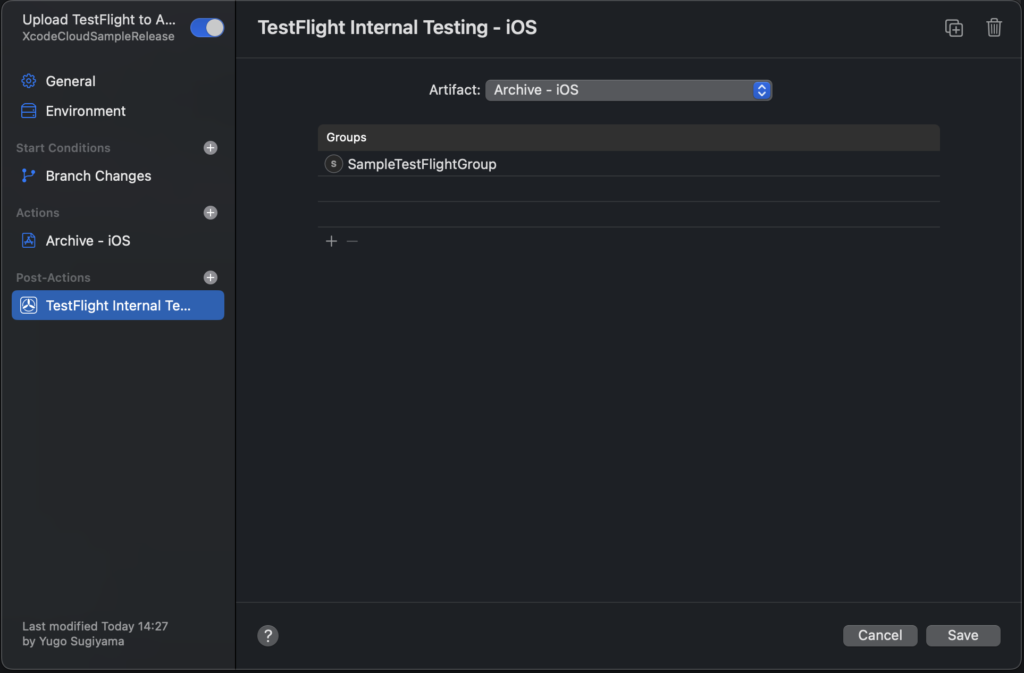Add a new post-action

coord(210,277)
